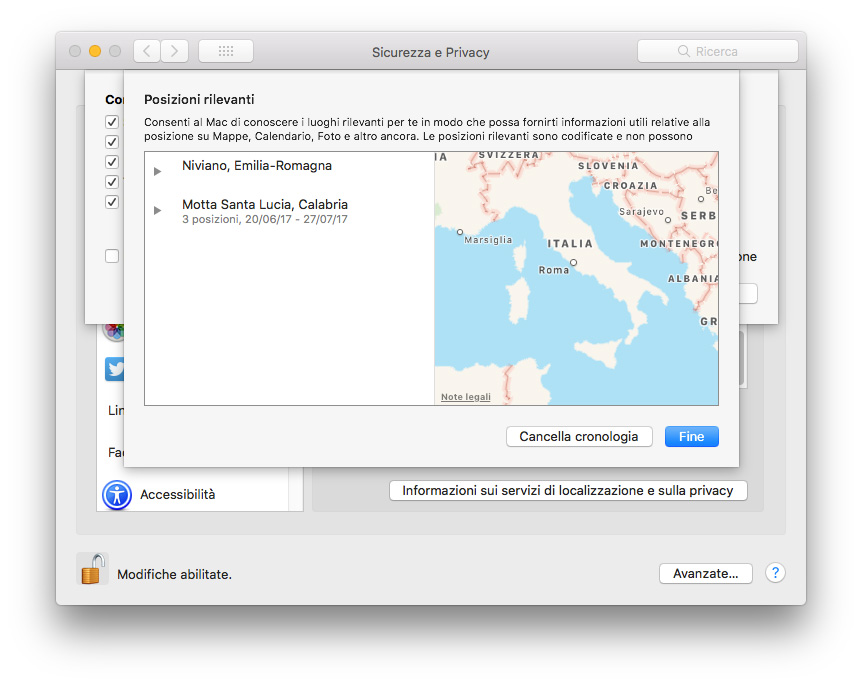
Task: Toggle the fifth checkbox in background sheet
Action: pyautogui.click(x=112, y=202)
